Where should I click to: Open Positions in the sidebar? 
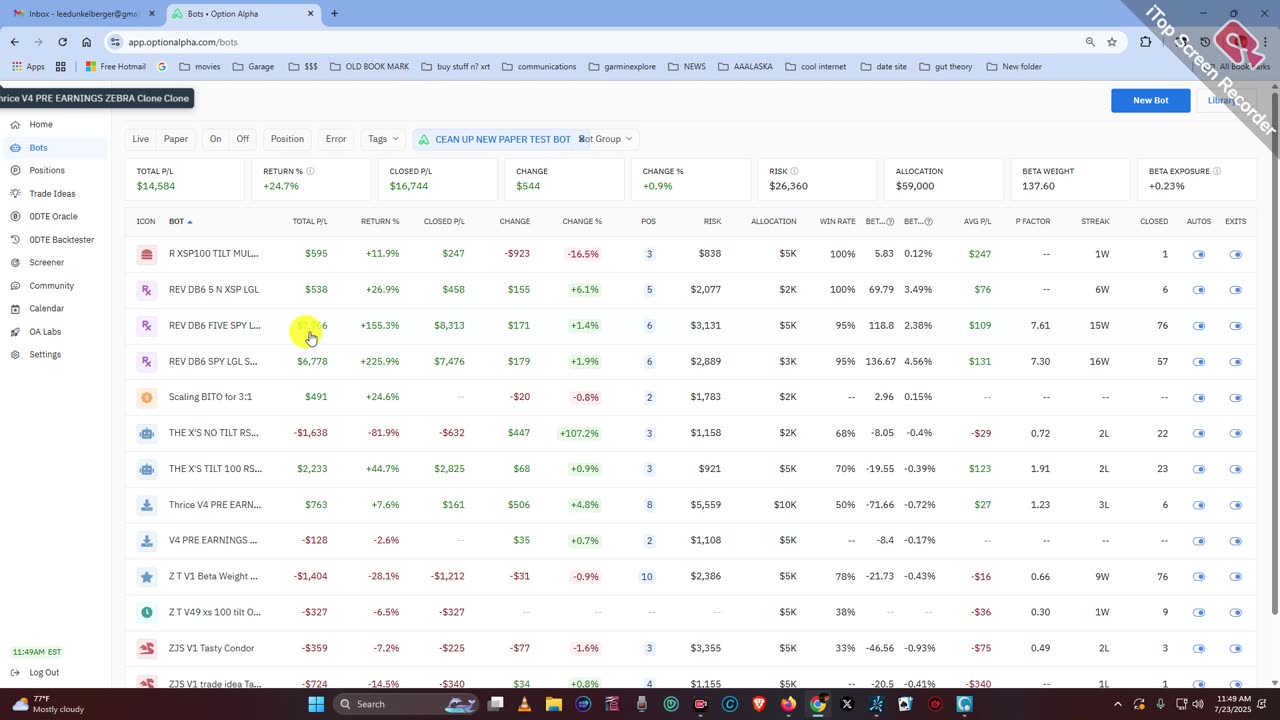[46, 170]
